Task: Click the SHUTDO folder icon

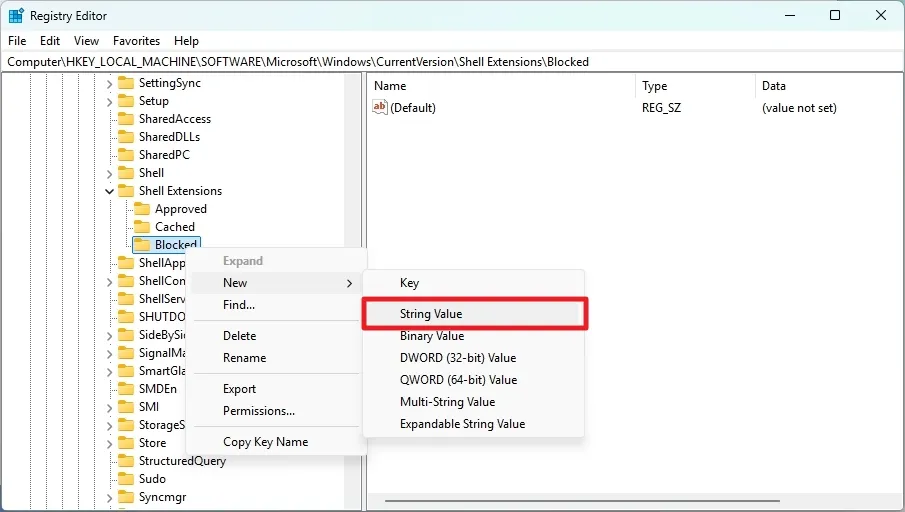Action: click(x=126, y=317)
